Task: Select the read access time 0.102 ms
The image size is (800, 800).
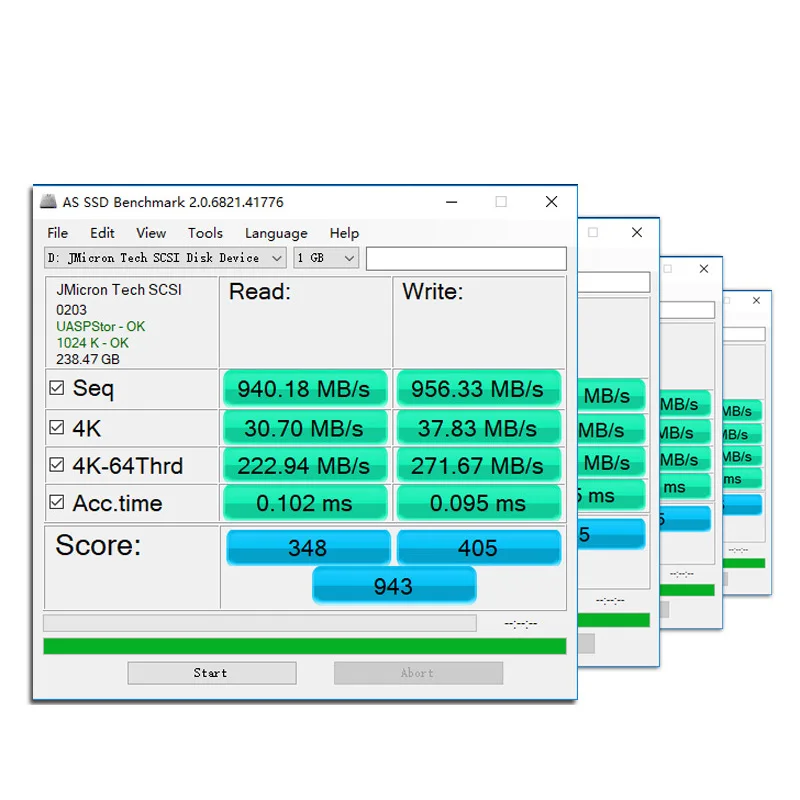Action: pos(305,503)
